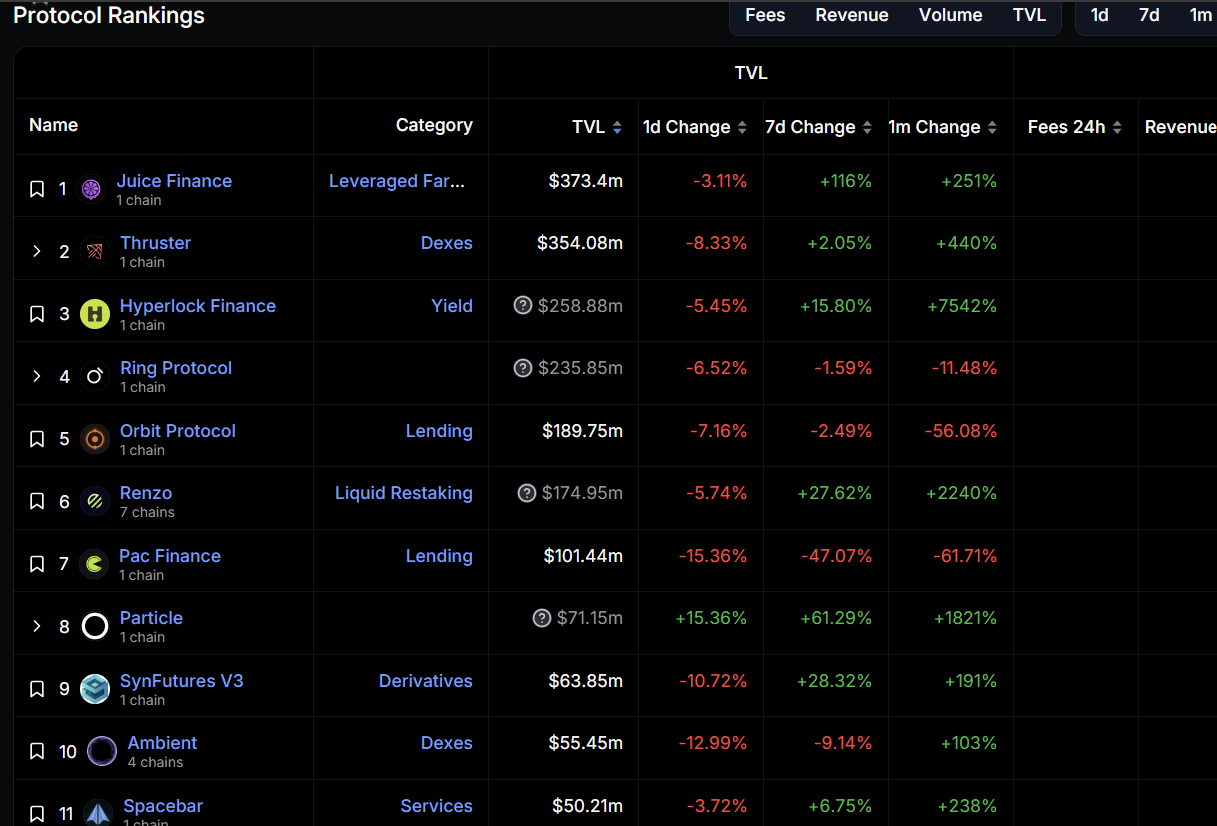The width and height of the screenshot is (1217, 826).
Task: Click Spacebar logo icon
Action: click(98, 814)
